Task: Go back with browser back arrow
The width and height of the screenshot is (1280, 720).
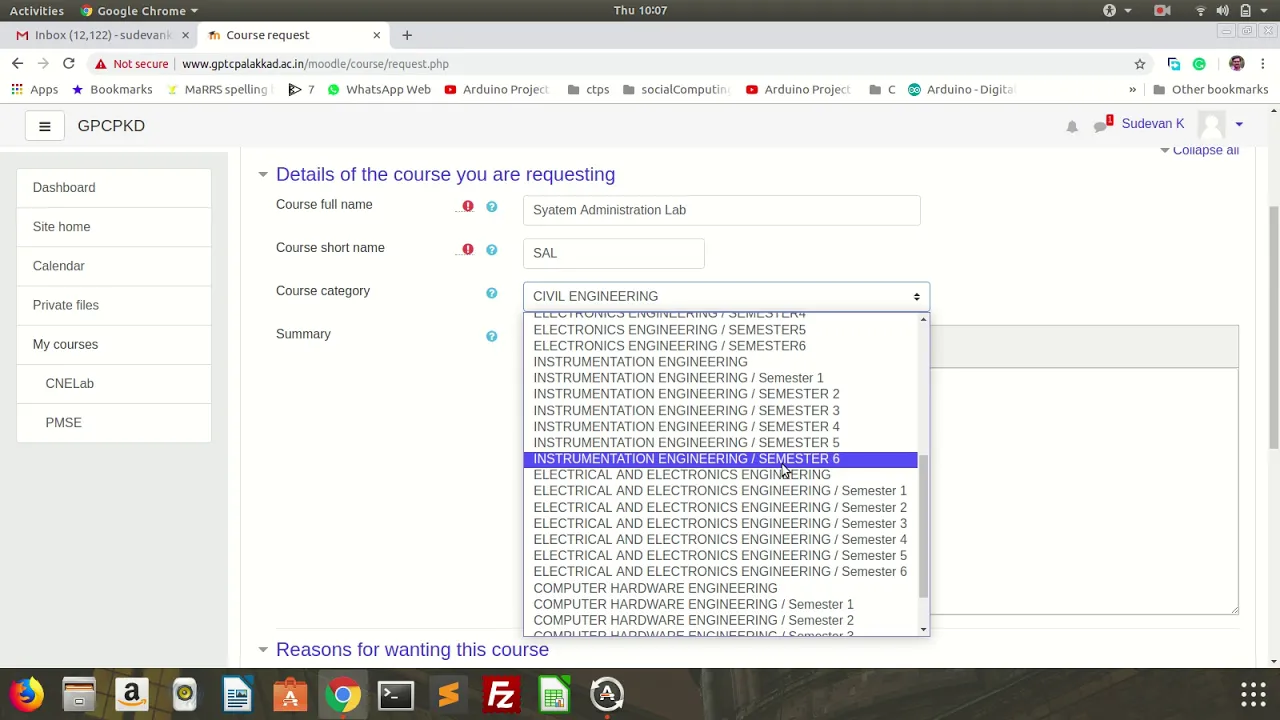Action: (17, 63)
